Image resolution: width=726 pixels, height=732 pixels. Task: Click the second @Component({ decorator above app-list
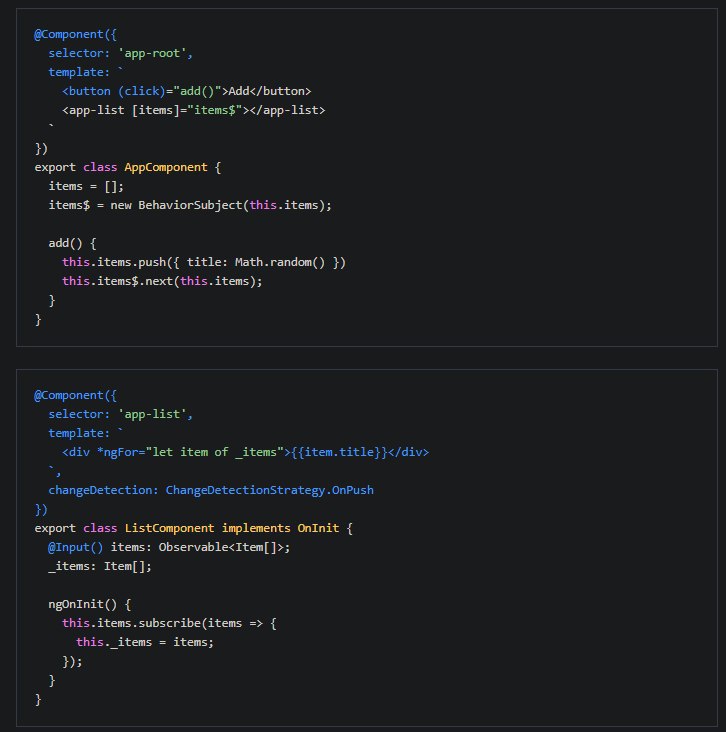(x=76, y=395)
